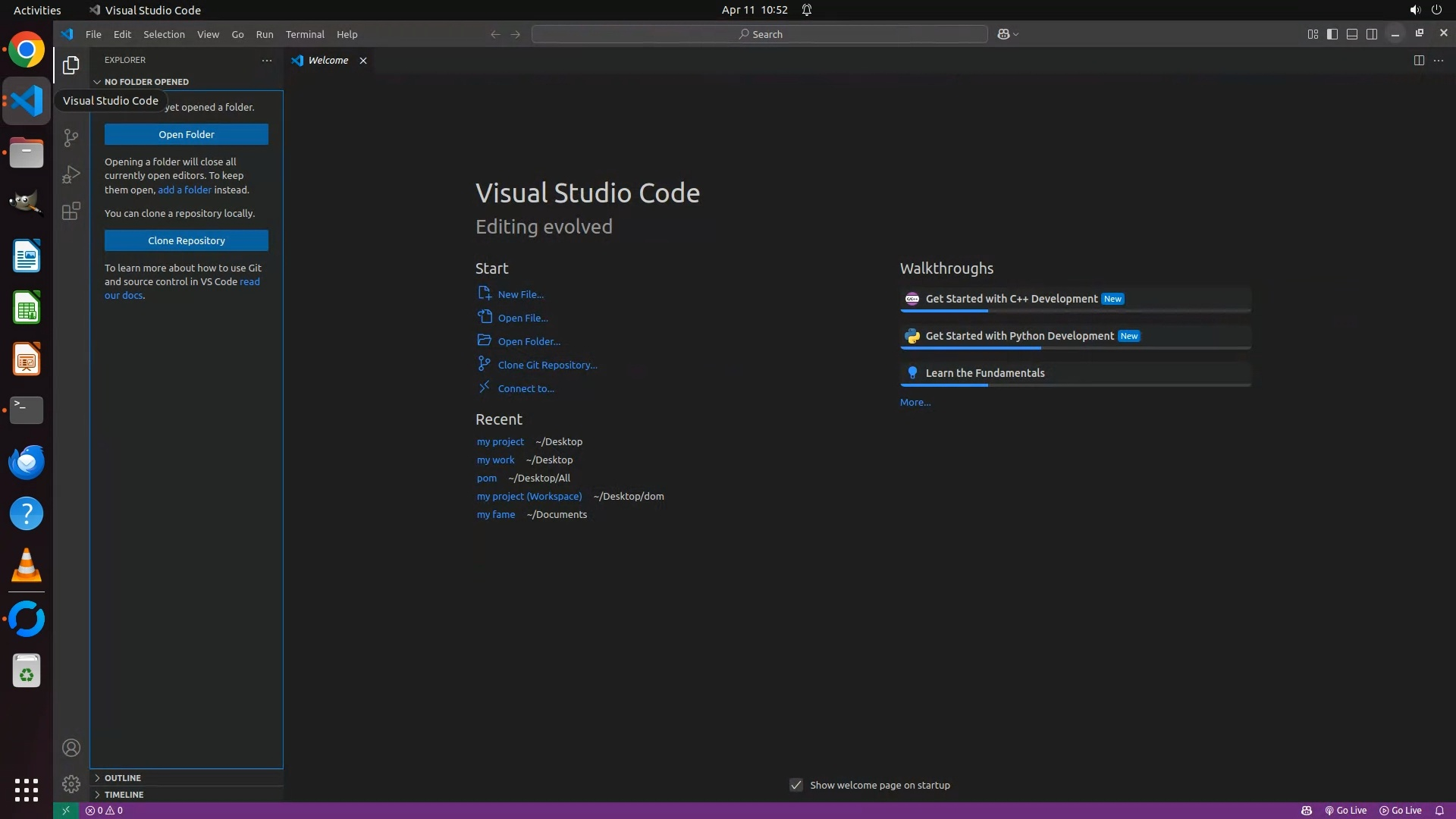Click the remote window status bar icon

[x=65, y=810]
